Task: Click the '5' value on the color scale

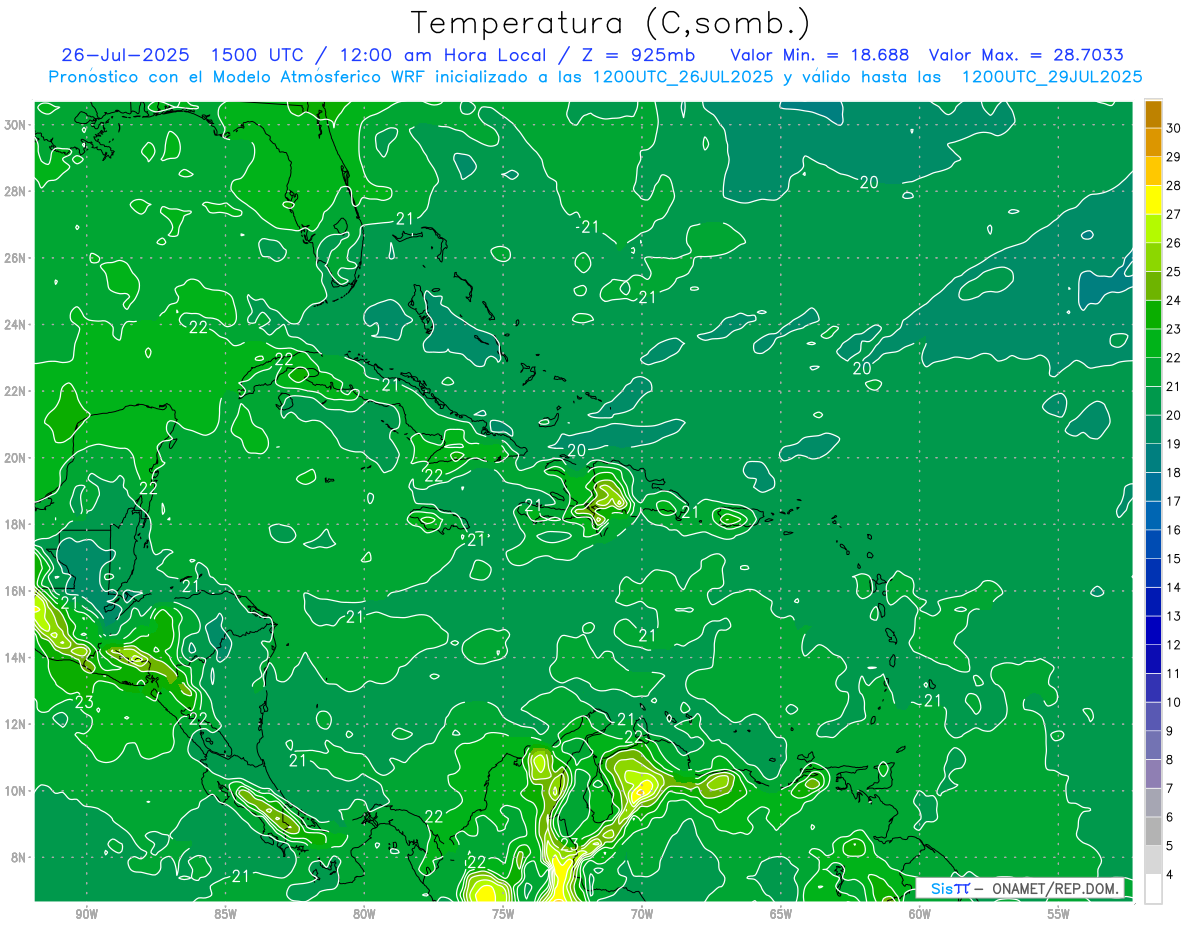Action: (1171, 846)
